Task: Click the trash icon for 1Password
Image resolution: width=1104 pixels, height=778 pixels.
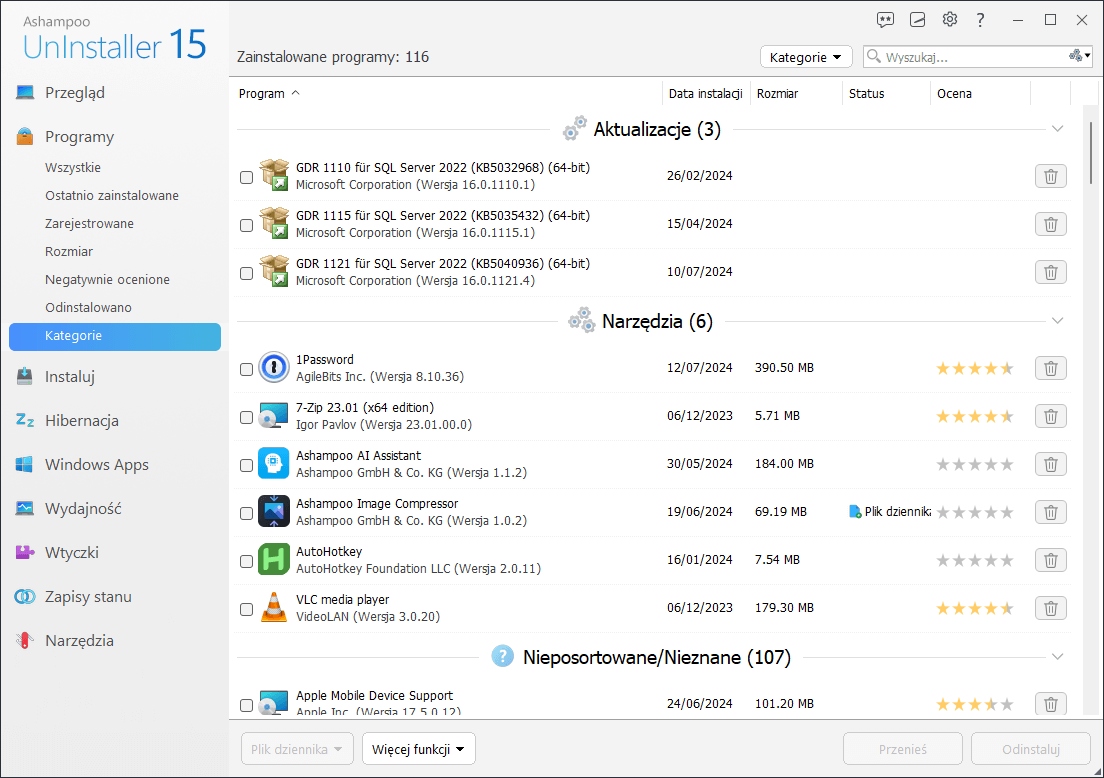Action: [x=1050, y=368]
